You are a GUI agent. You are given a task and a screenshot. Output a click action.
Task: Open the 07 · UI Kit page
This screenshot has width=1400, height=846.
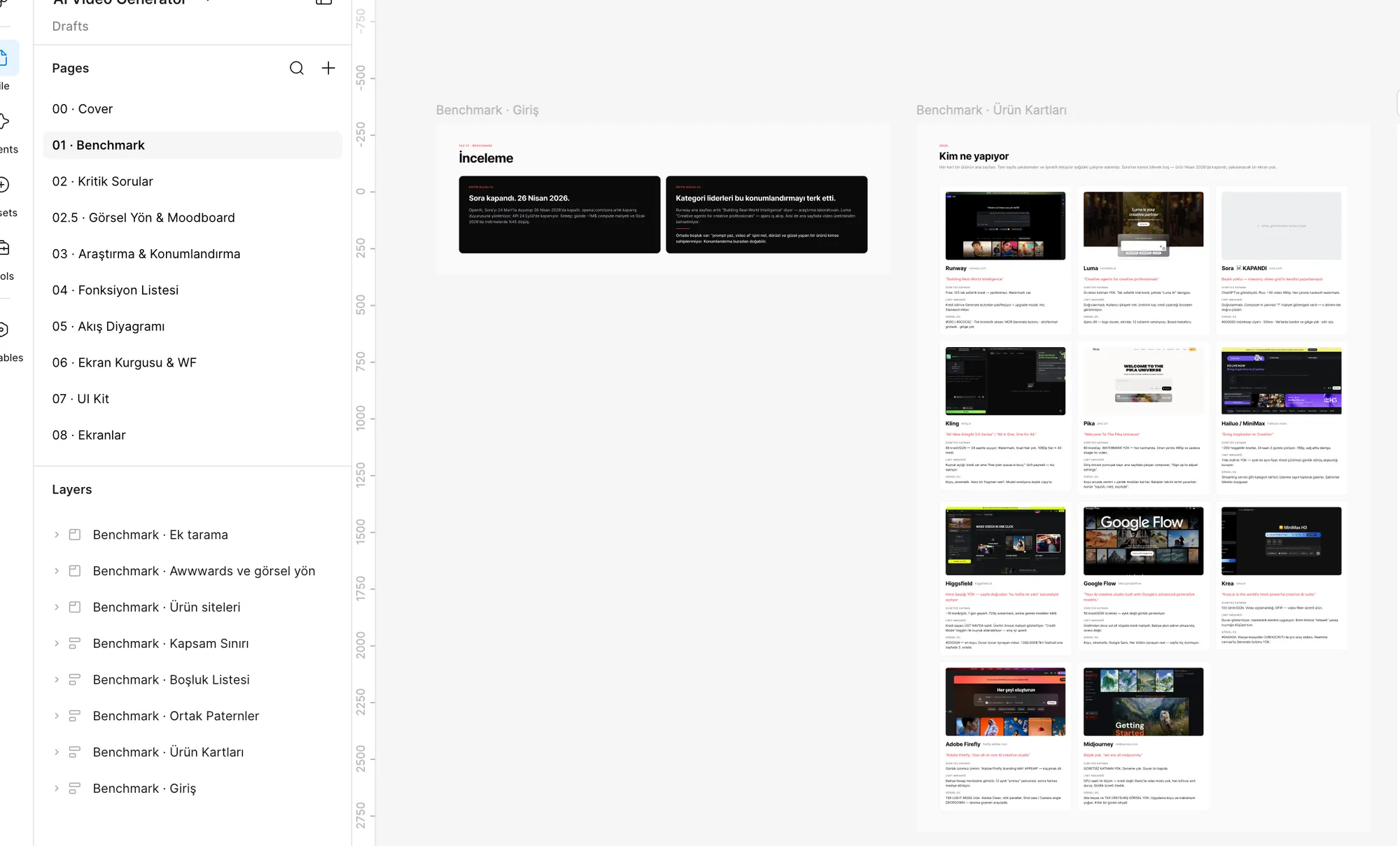(x=192, y=399)
